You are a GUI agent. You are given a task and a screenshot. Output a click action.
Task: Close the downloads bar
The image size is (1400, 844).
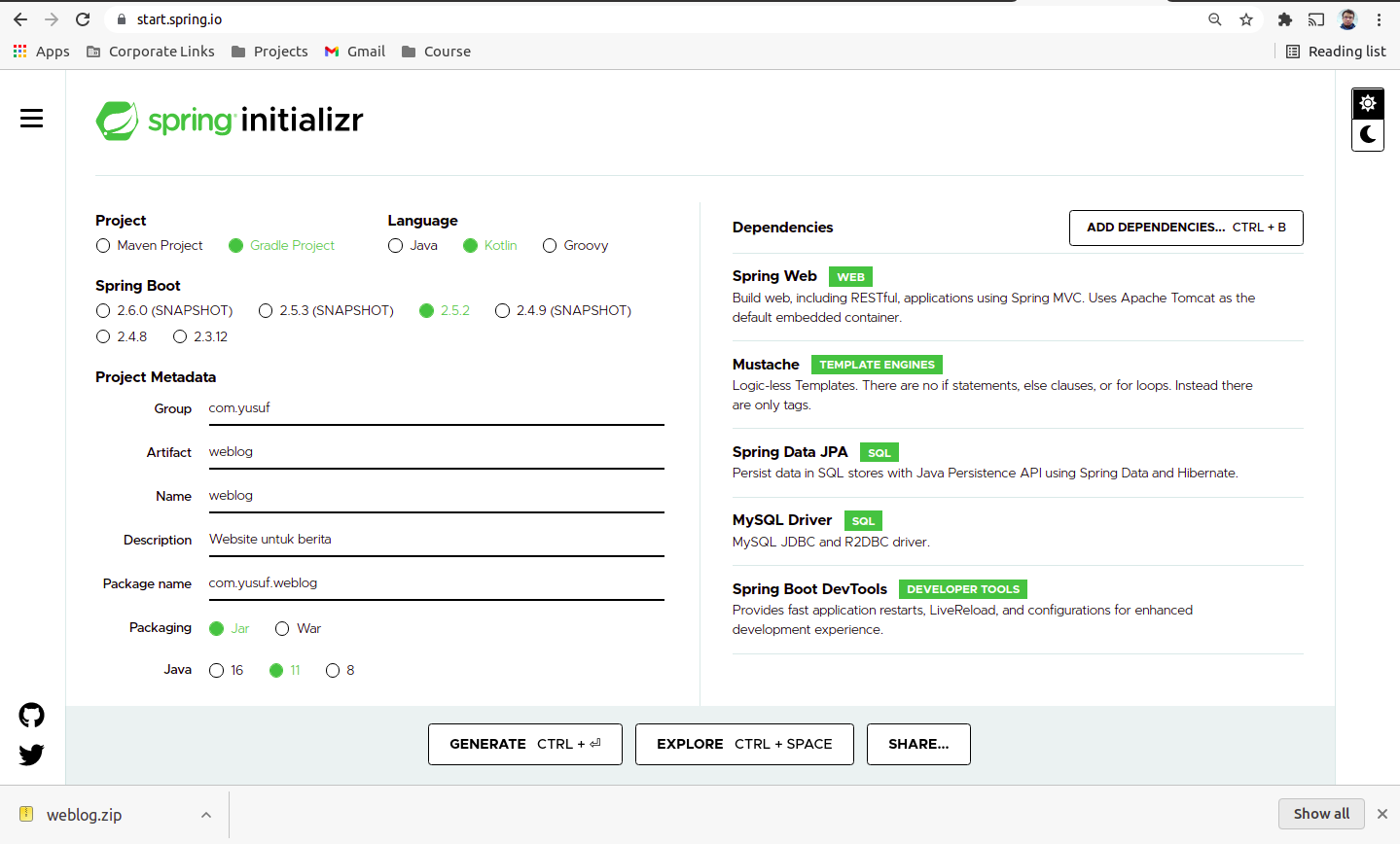coord(1382,814)
